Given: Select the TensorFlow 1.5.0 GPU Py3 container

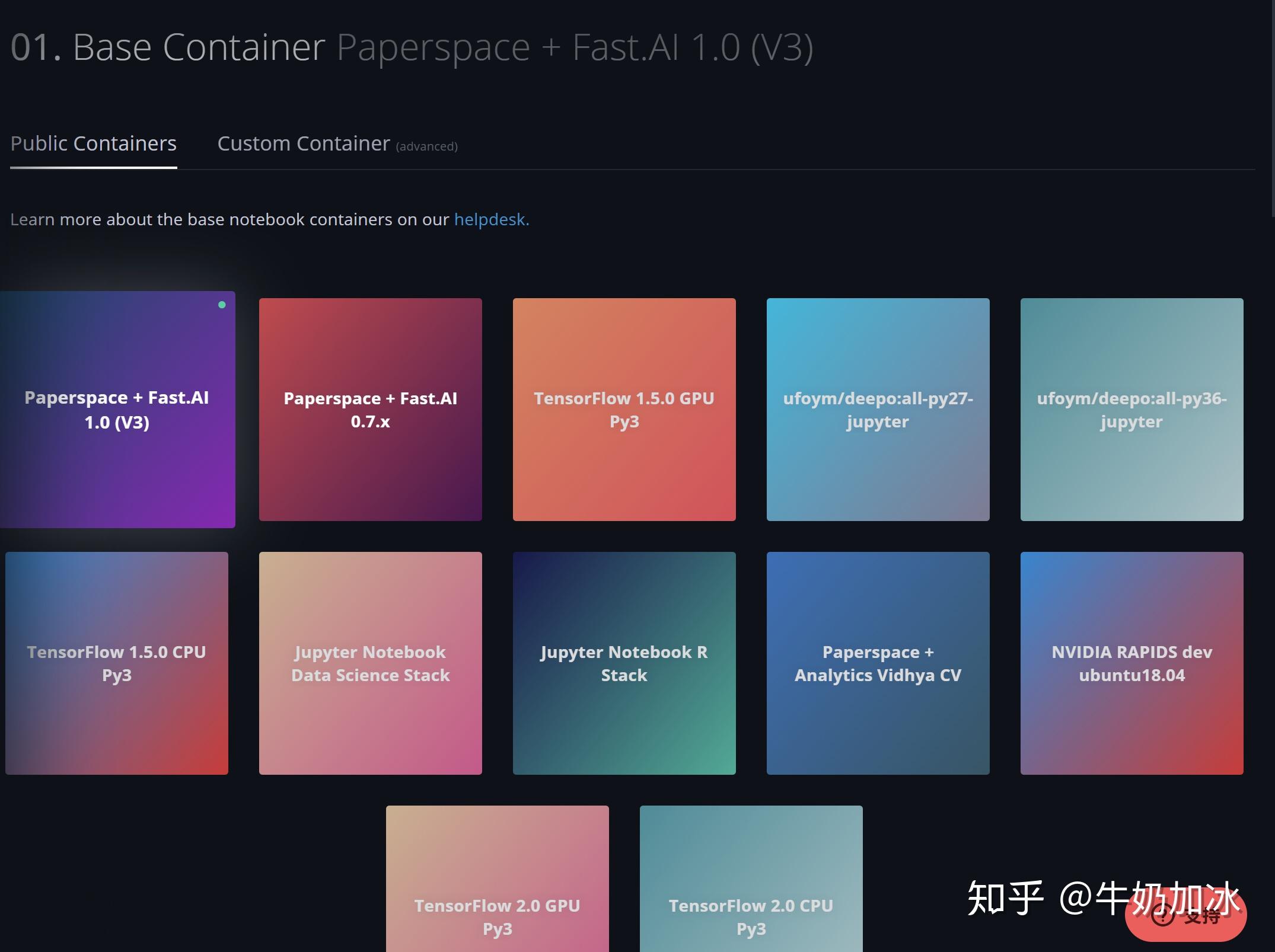Looking at the screenshot, I should pos(623,409).
